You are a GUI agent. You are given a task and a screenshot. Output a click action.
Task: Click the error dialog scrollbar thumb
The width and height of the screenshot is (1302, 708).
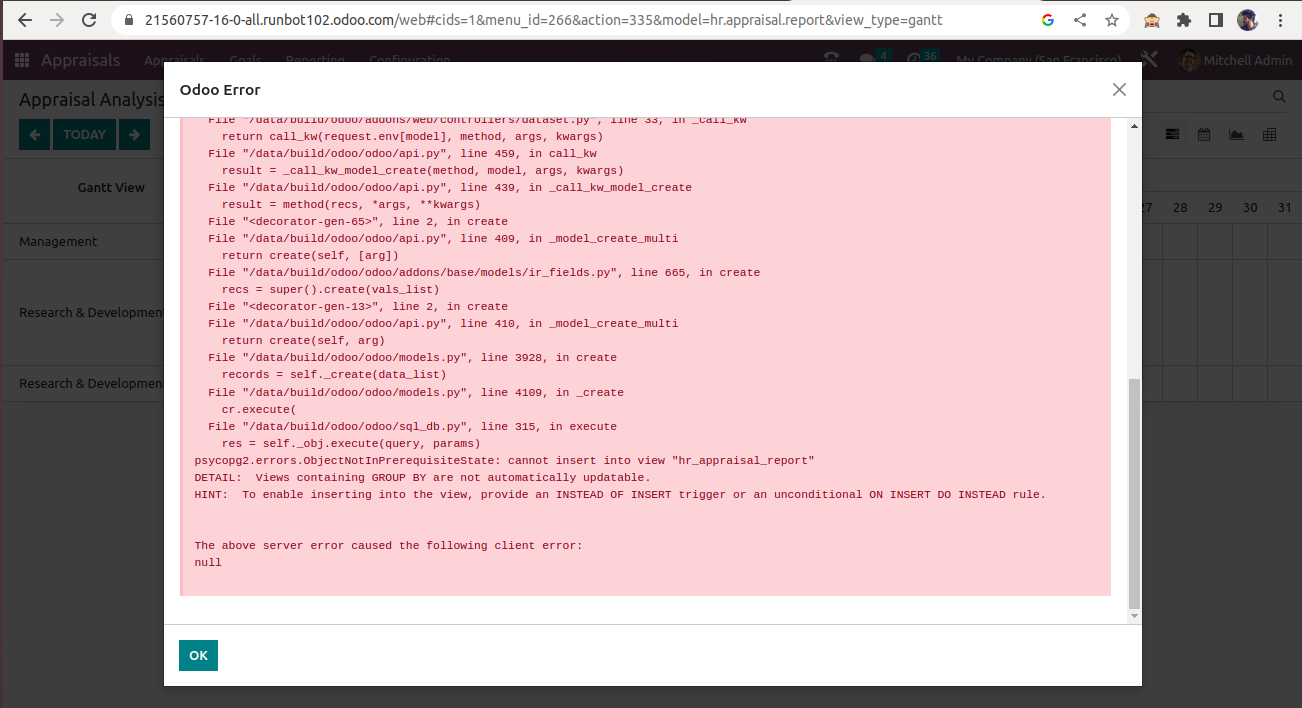point(1133,493)
